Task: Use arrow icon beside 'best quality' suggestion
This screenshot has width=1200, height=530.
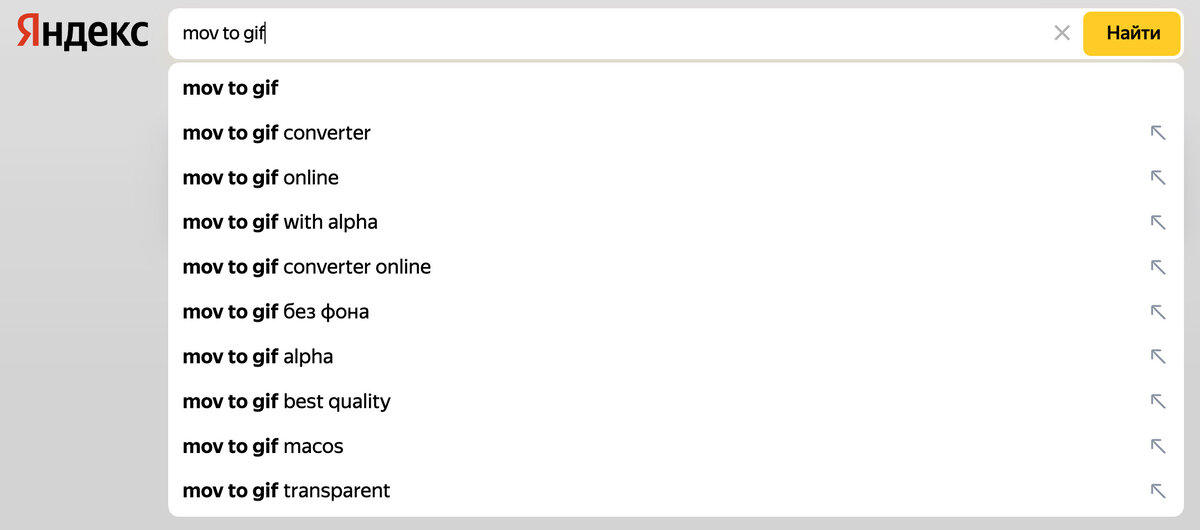Action: point(1158,401)
